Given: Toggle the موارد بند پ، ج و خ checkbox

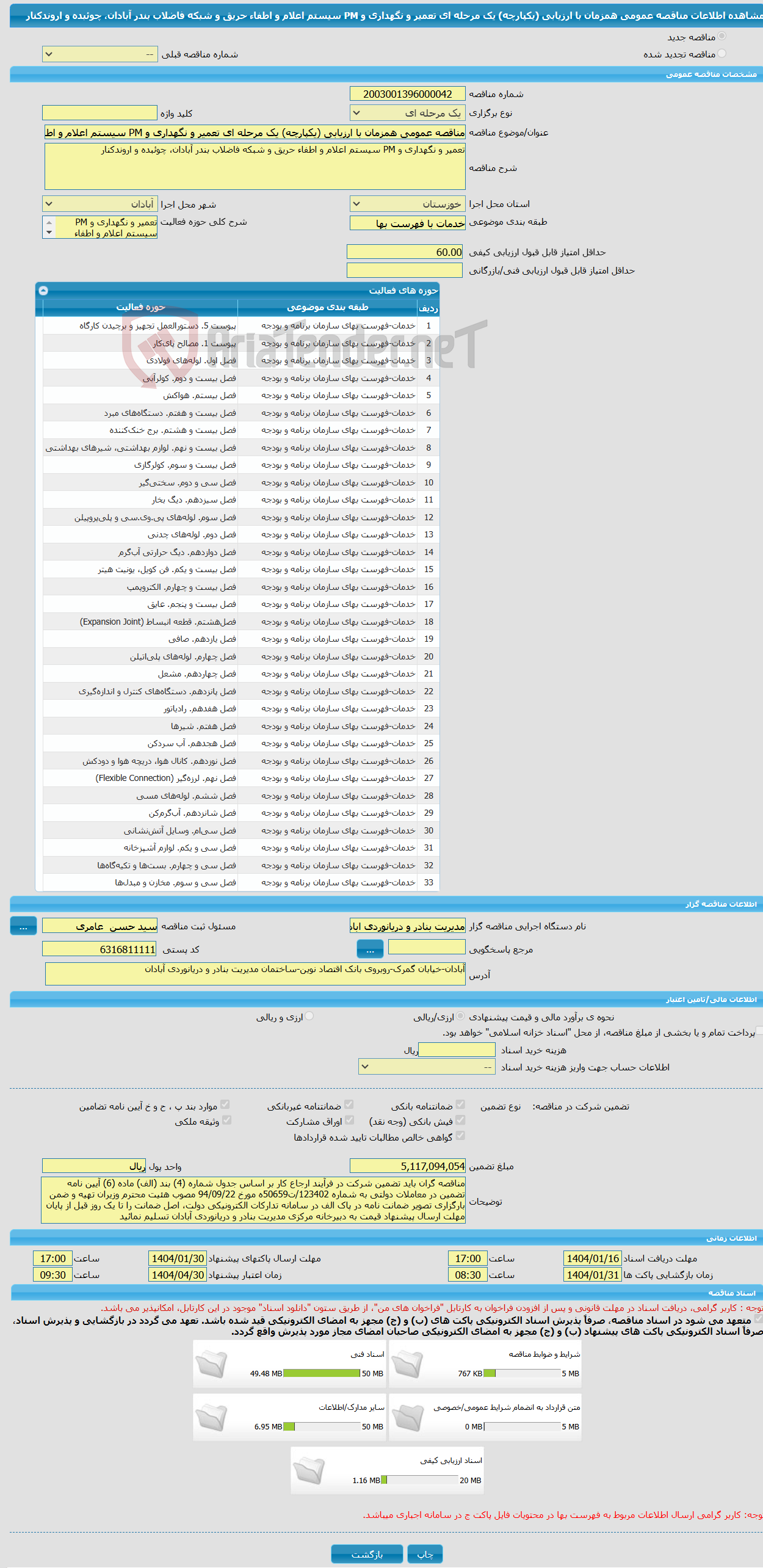Looking at the screenshot, I should pos(225,1105).
